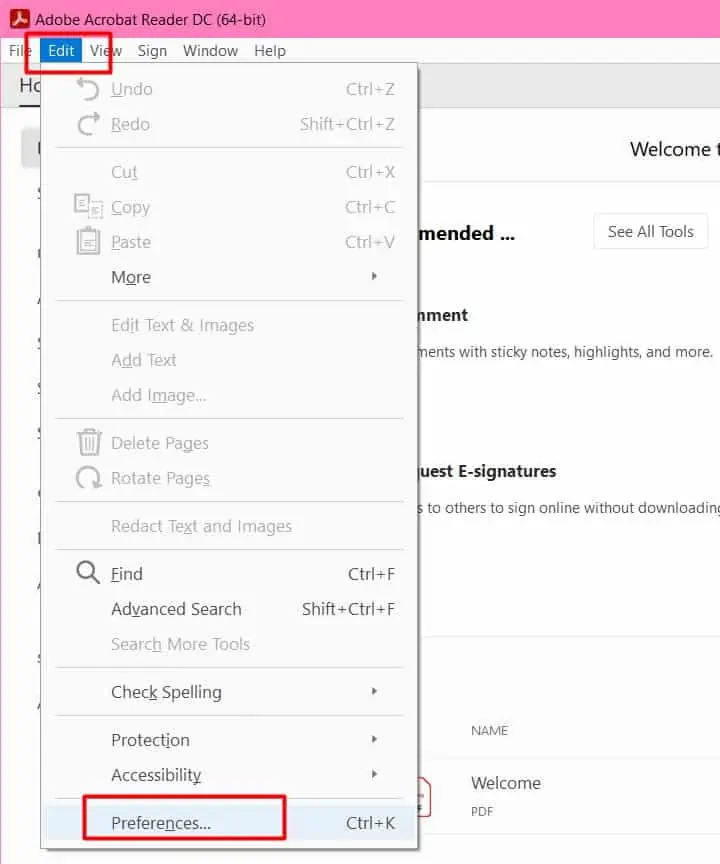The image size is (720, 864).
Task: Click the See All Tools button
Action: point(650,231)
